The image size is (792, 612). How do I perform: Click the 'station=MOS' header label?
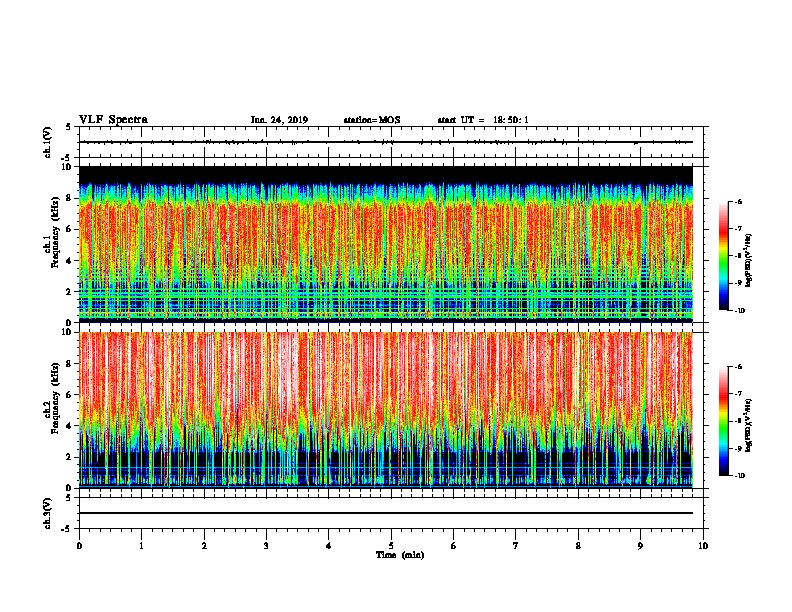click(372, 120)
